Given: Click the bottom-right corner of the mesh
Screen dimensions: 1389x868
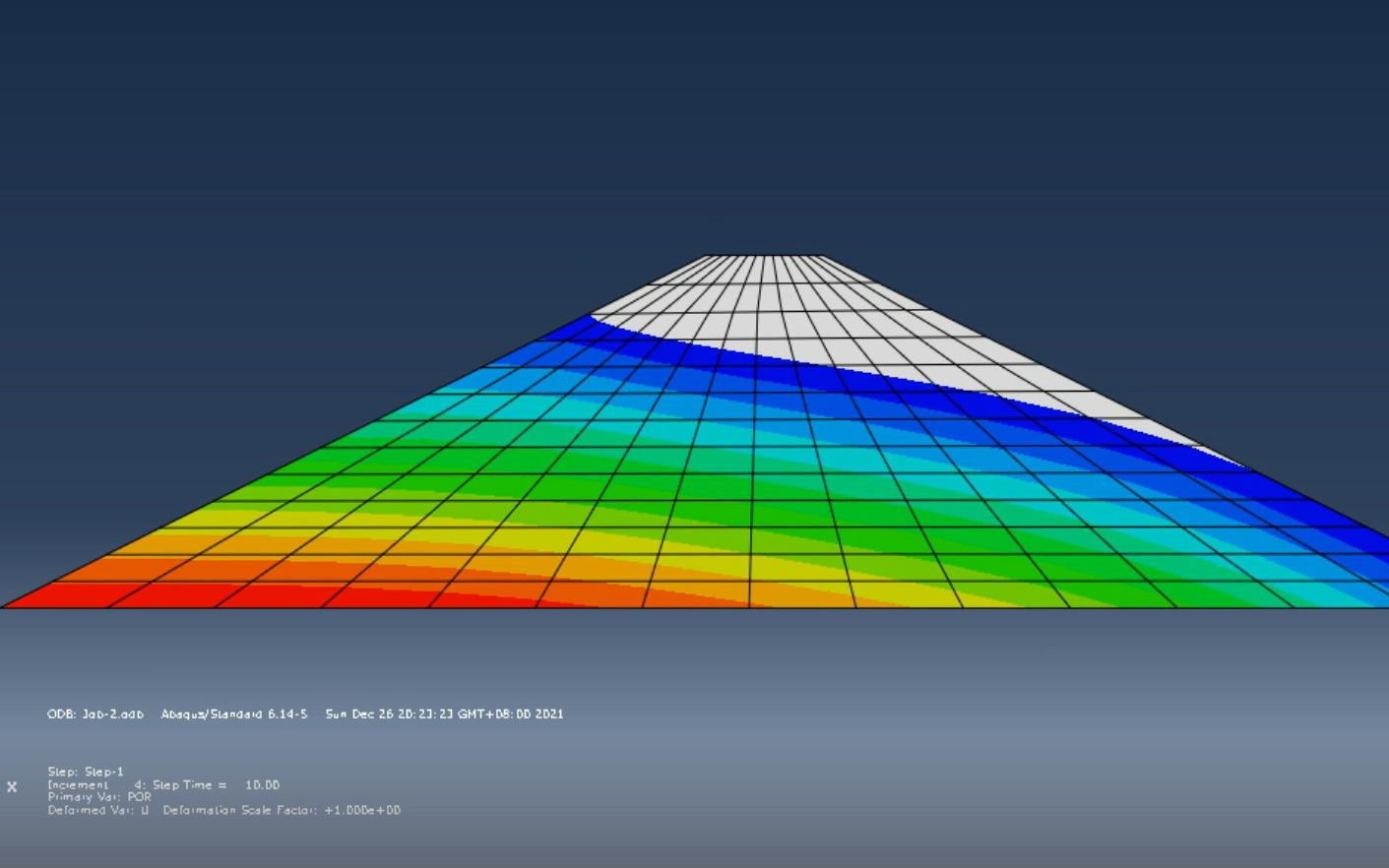Looking at the screenshot, I should pyautogui.click(x=1385, y=607).
